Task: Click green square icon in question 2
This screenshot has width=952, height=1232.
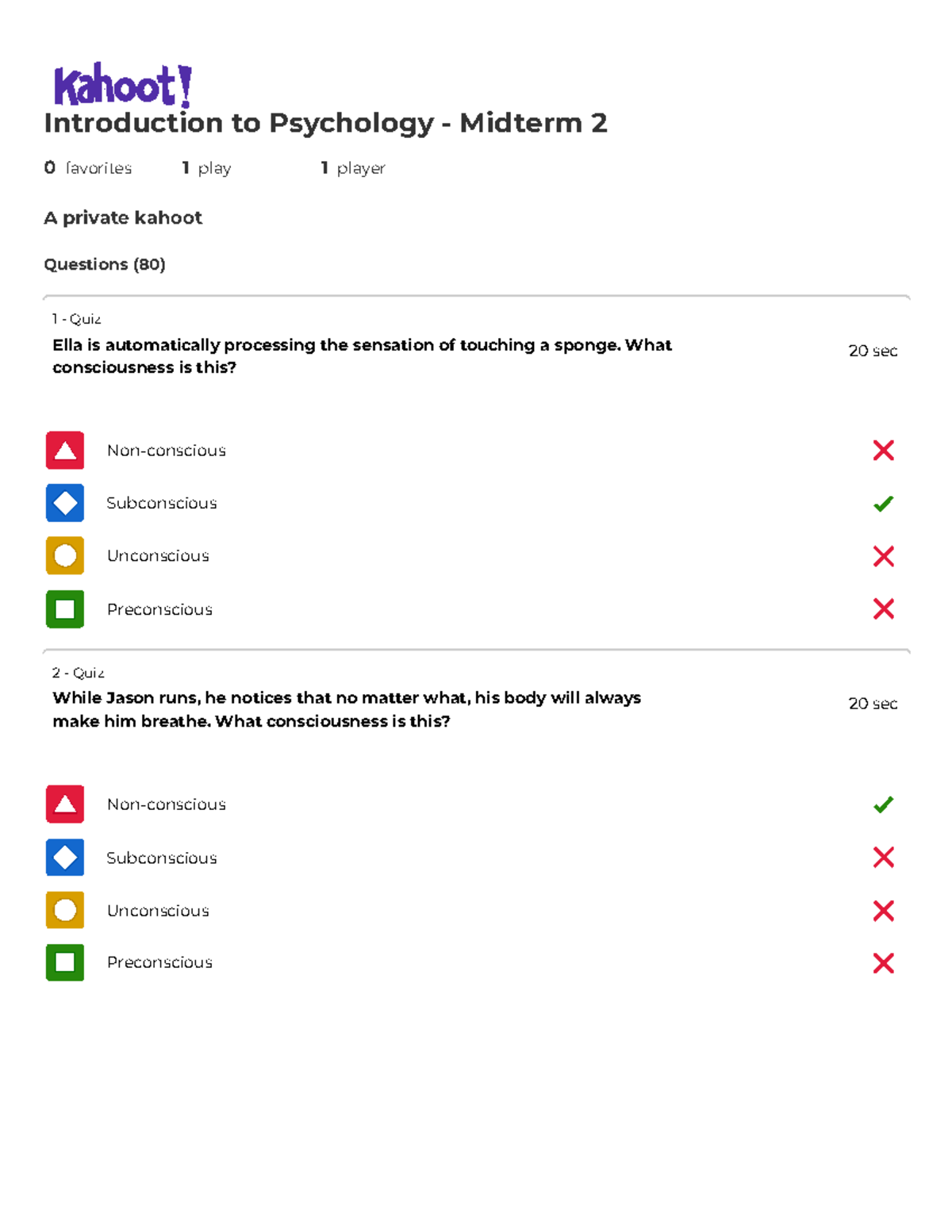Action: [x=65, y=962]
